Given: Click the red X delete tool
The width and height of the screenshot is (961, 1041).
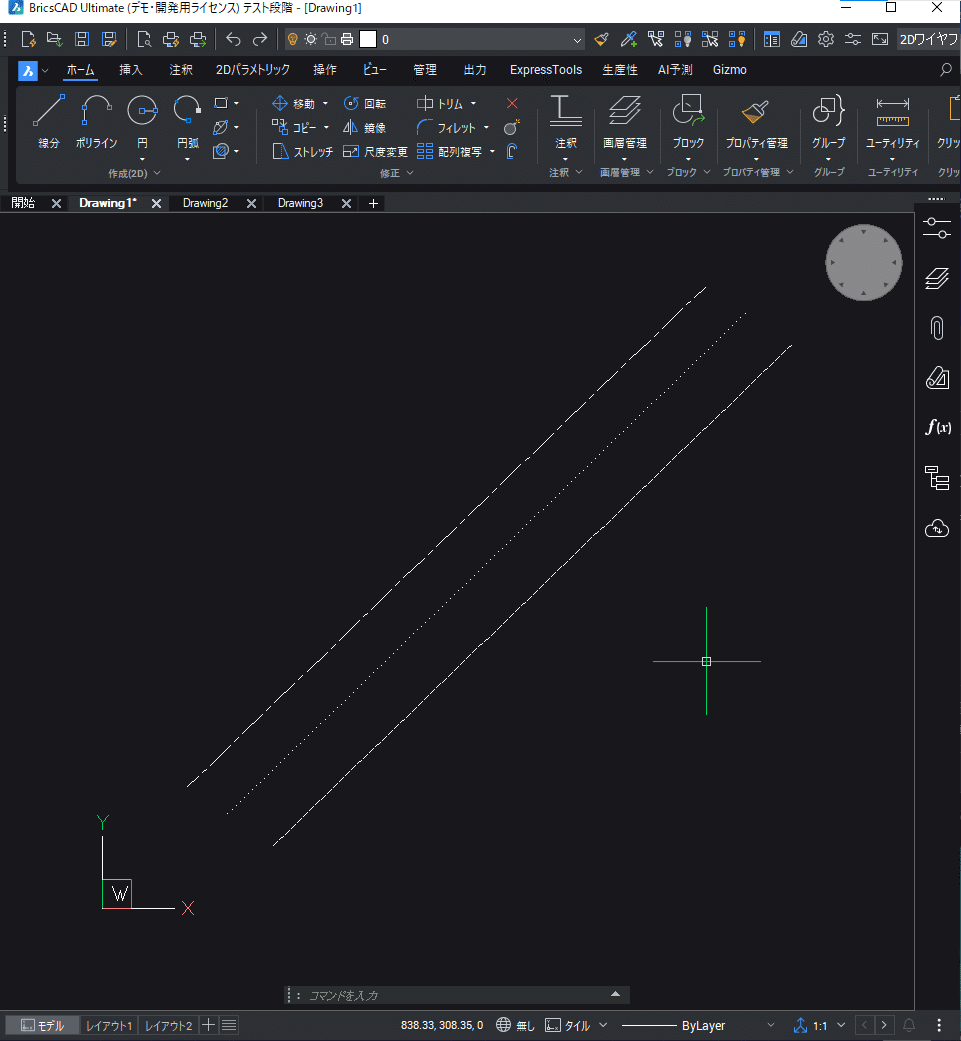Looking at the screenshot, I should tap(512, 104).
